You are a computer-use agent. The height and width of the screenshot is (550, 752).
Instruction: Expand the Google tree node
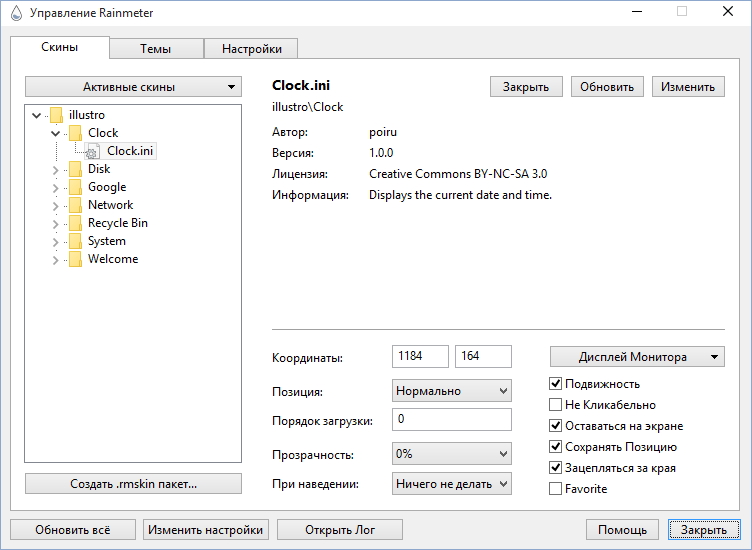coord(56,188)
